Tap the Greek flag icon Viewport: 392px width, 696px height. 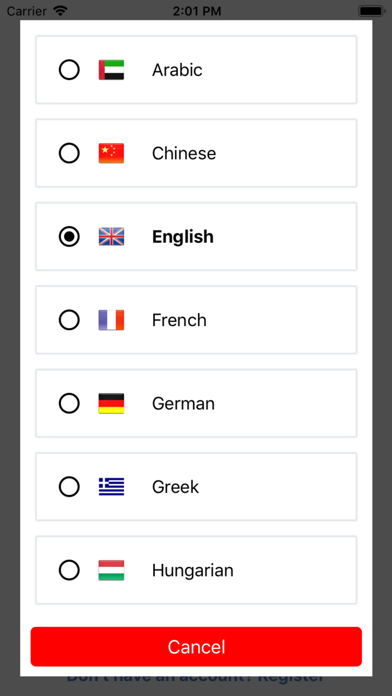(x=111, y=487)
